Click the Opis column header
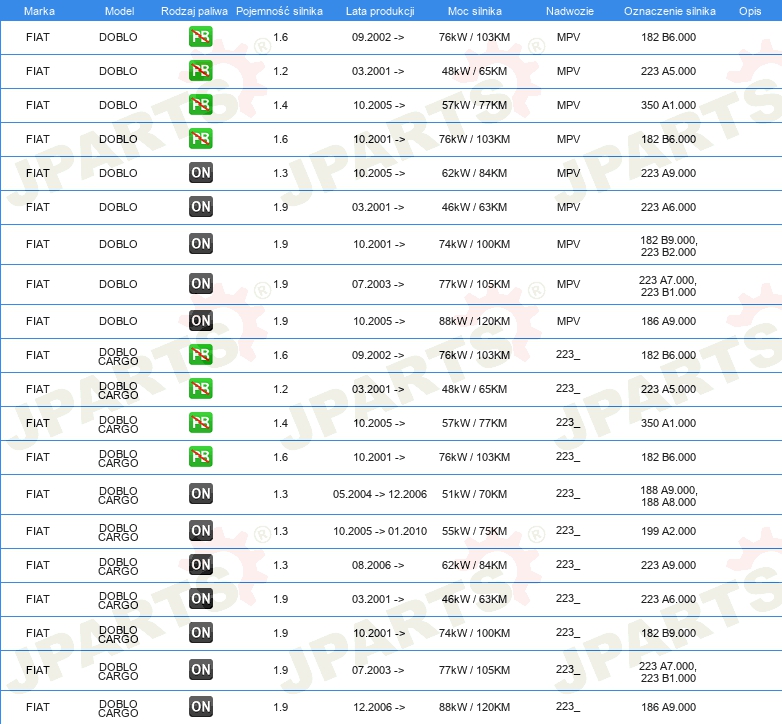Image resolution: width=782 pixels, height=724 pixels. (750, 11)
